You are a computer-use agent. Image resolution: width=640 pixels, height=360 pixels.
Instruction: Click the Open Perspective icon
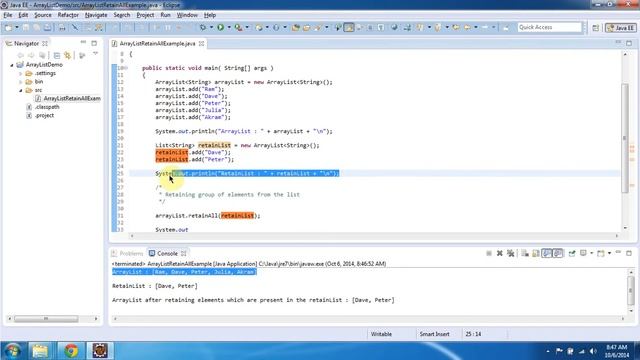click(x=596, y=28)
